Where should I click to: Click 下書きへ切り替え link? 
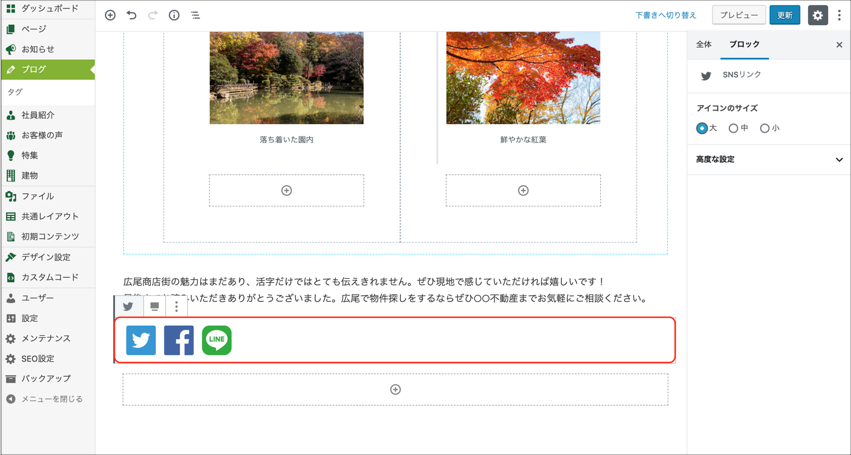[665, 15]
